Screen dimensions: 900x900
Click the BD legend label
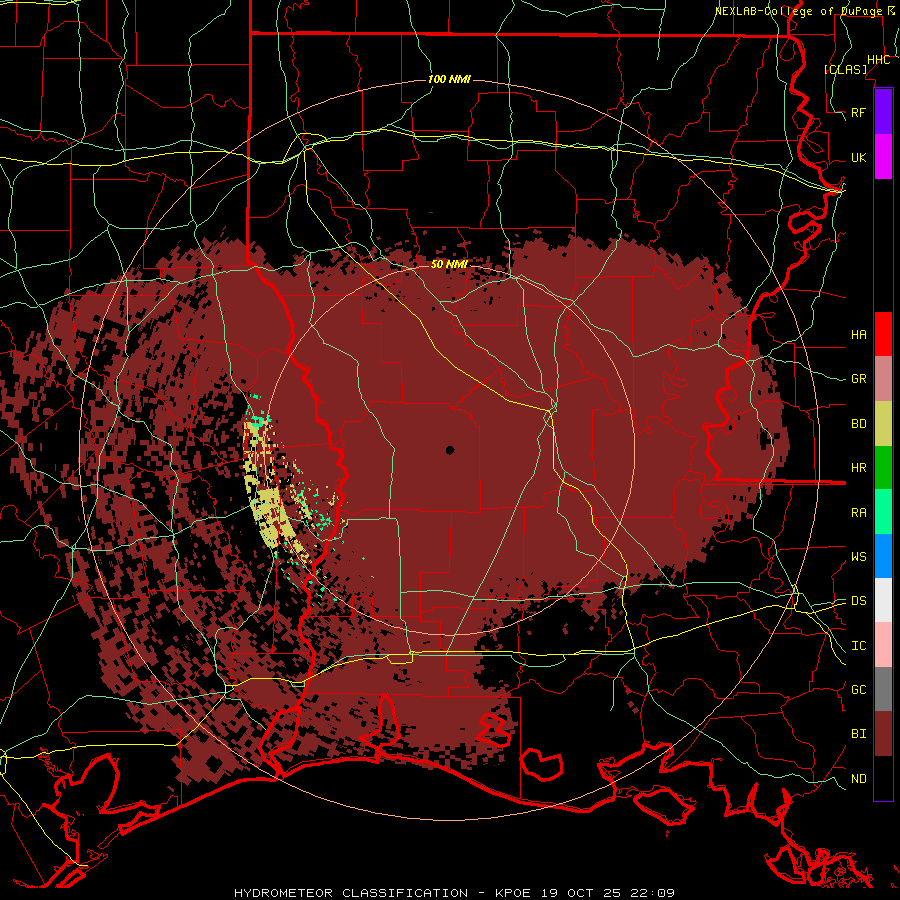pos(858,424)
